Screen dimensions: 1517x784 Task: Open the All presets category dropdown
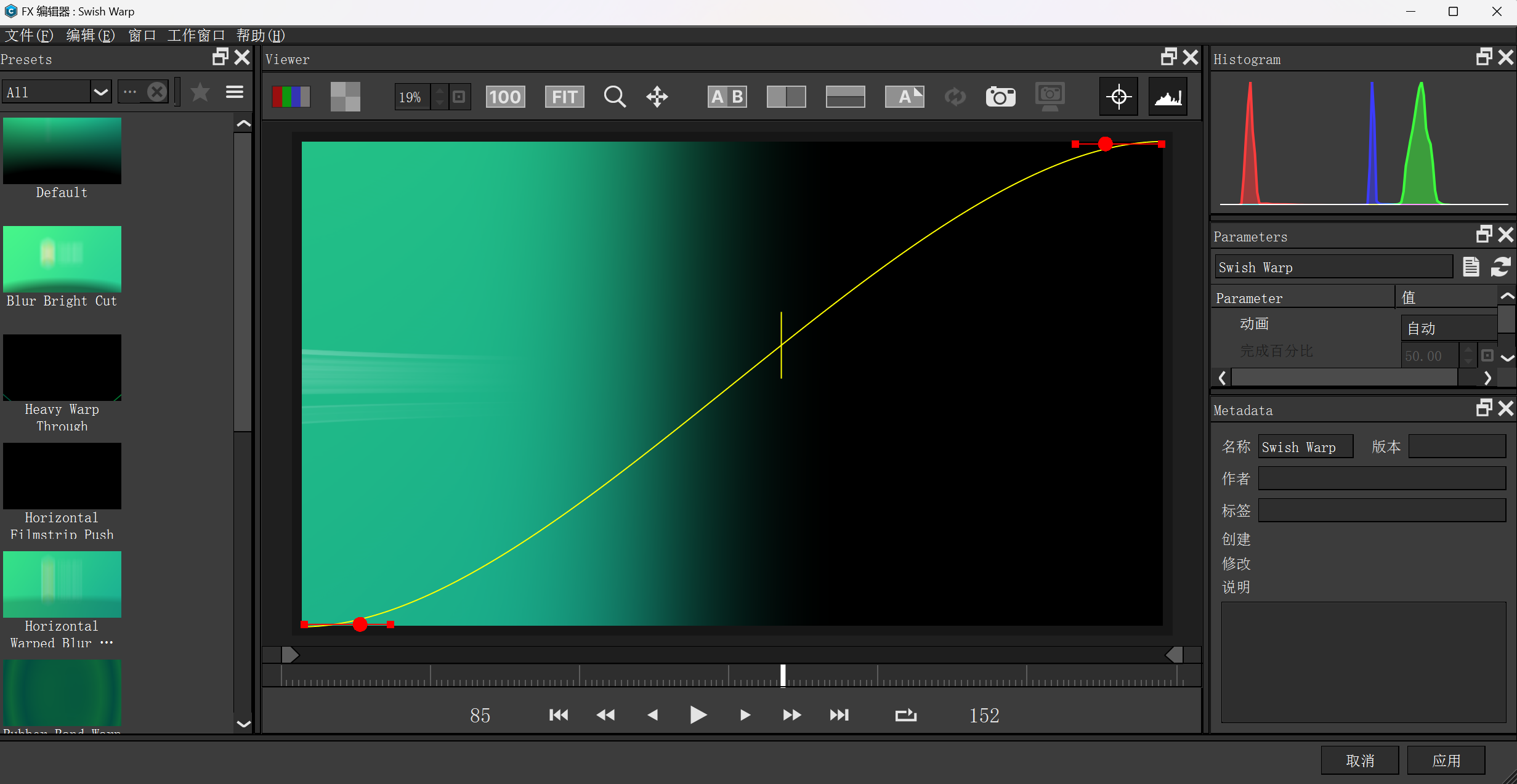click(x=100, y=92)
